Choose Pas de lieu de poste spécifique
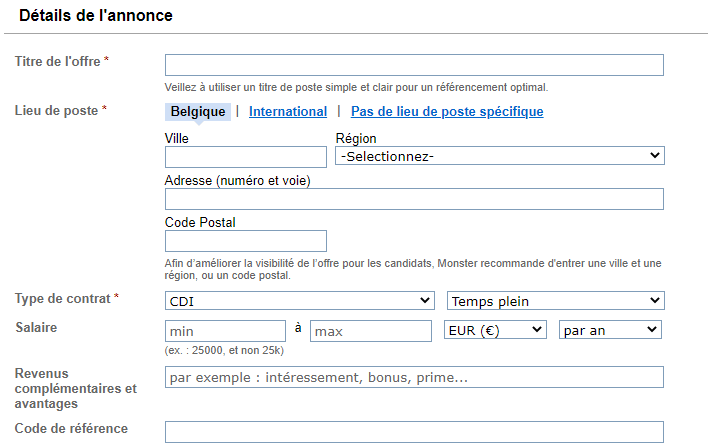712x448 pixels. point(447,112)
